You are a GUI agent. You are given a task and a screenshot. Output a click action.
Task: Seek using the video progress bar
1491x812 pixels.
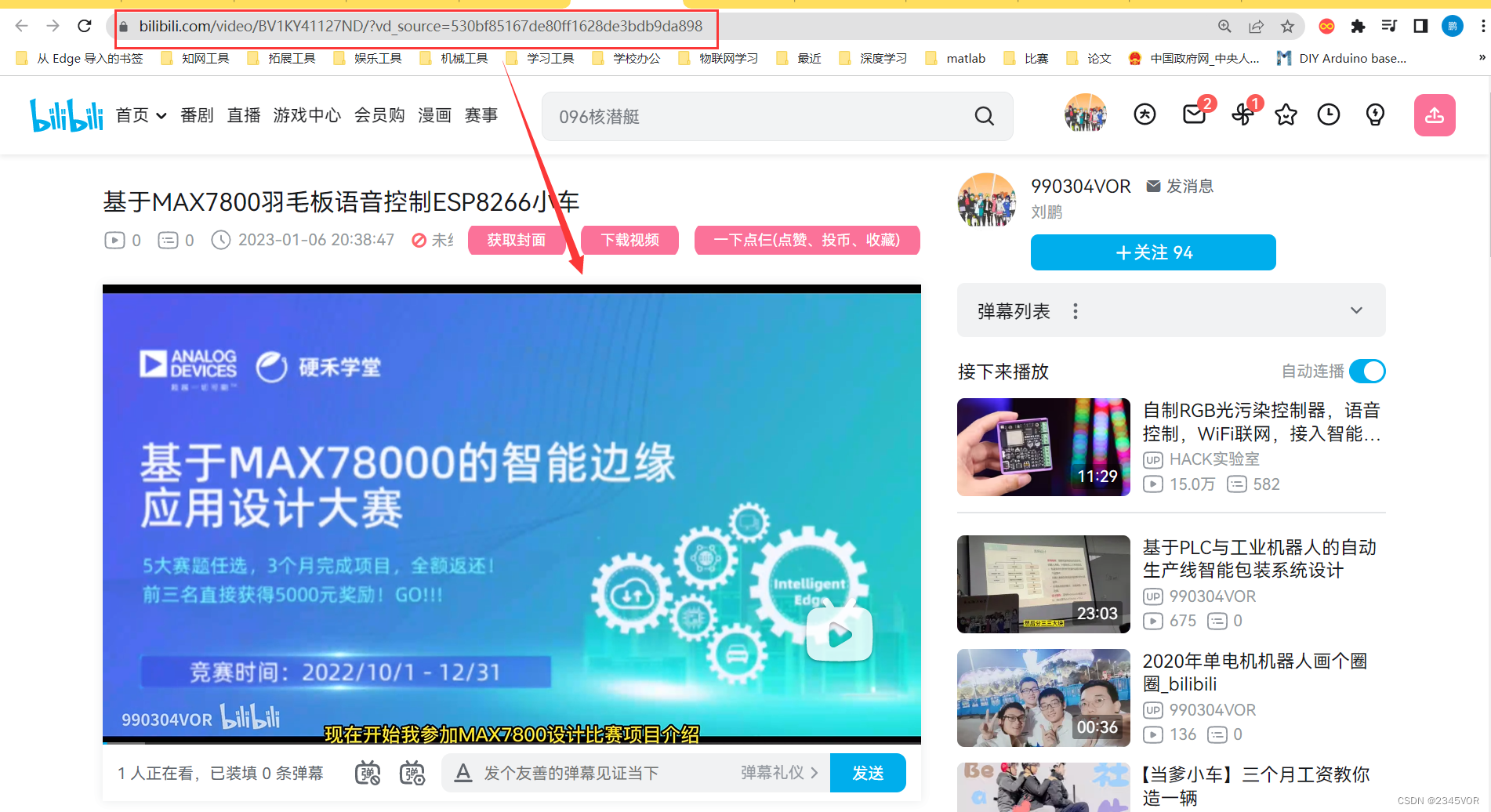[x=512, y=741]
